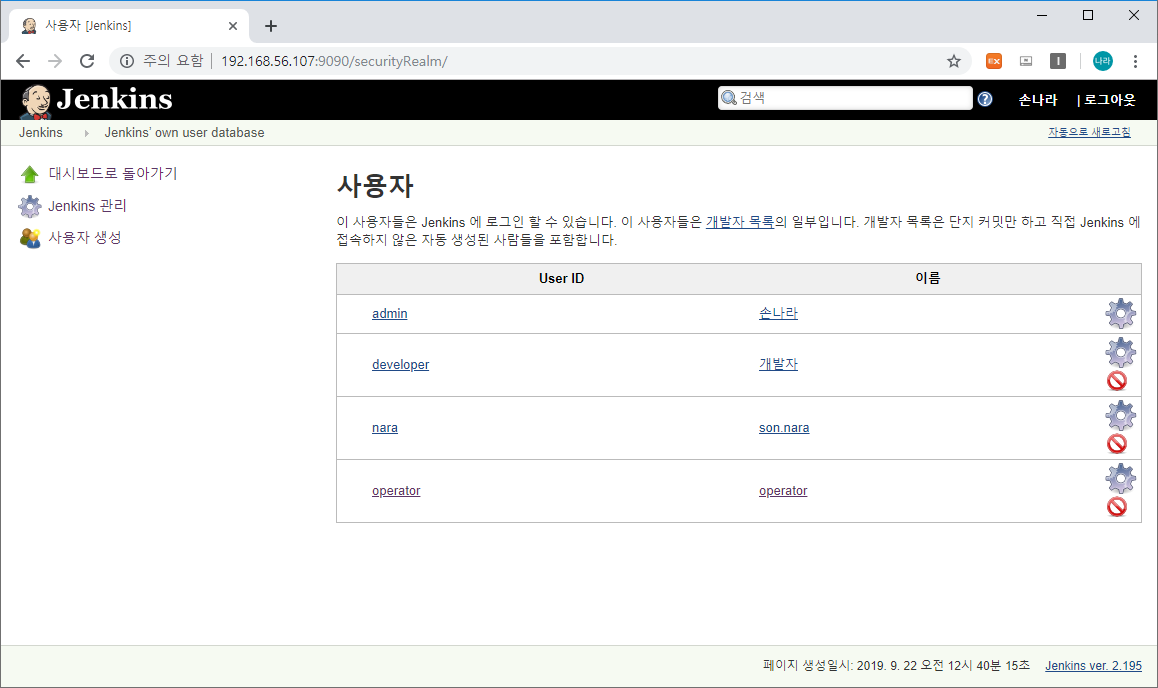Follow the 개발자 목록 link in description
Image resolution: width=1158 pixels, height=688 pixels.
point(739,221)
